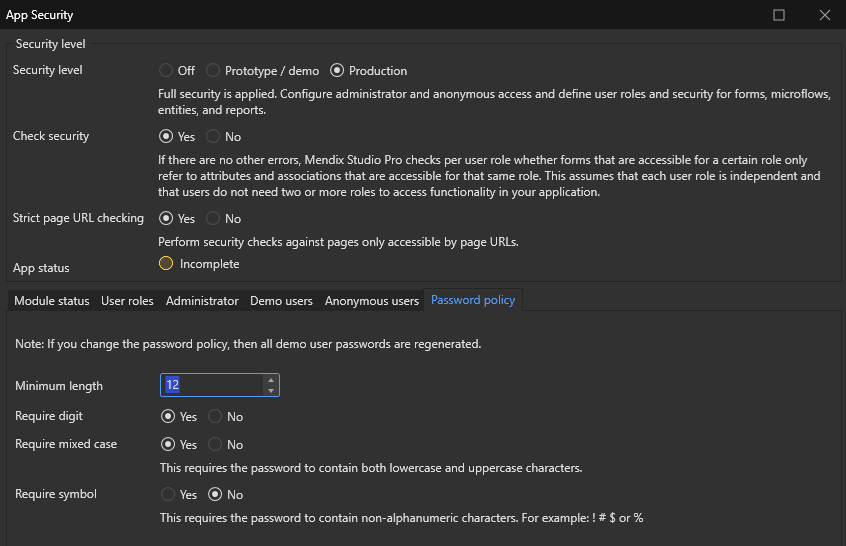Turn off Strict page URL checking
This screenshot has height=546, width=846.
click(213, 219)
